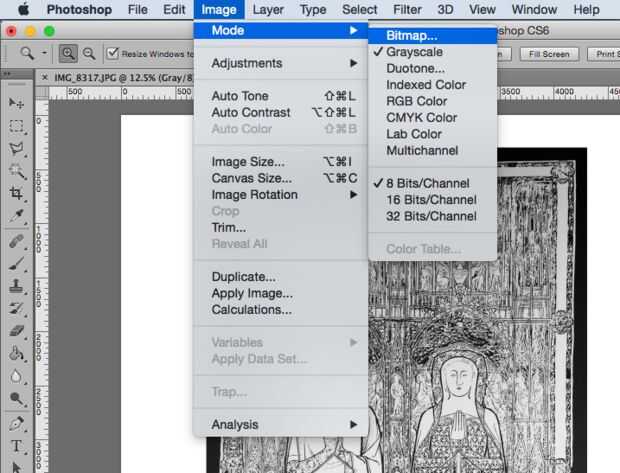Convert to RGB Color
Image resolution: width=620 pixels, height=473 pixels.
click(x=432, y=101)
